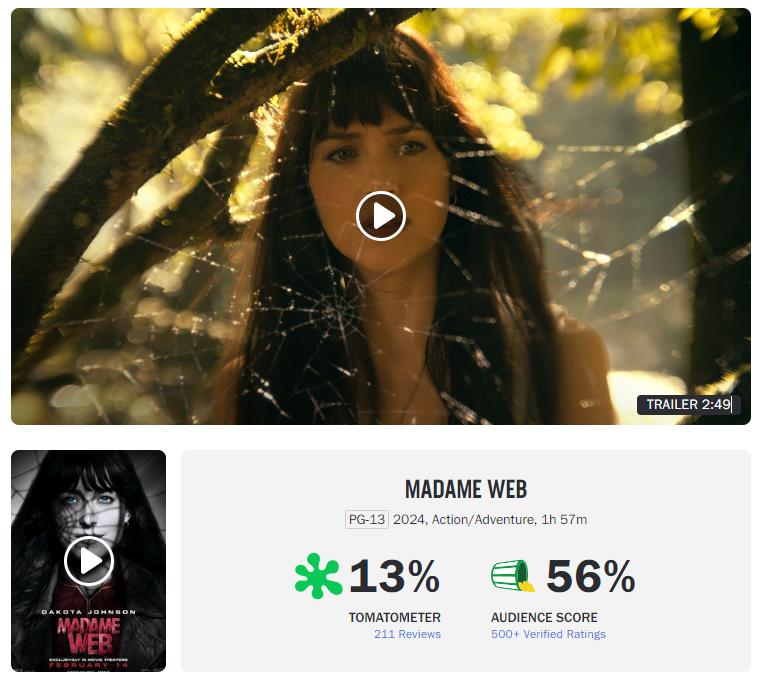Click the green splat Tomatometer icon
Screen dimensions: 763x683
pos(318,575)
